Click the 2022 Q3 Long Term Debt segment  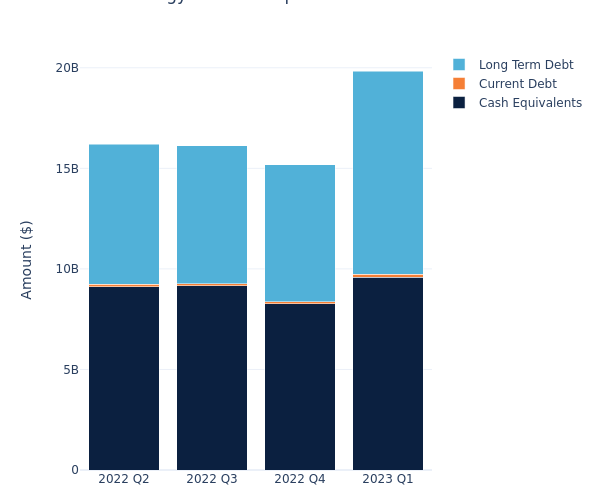(212, 214)
